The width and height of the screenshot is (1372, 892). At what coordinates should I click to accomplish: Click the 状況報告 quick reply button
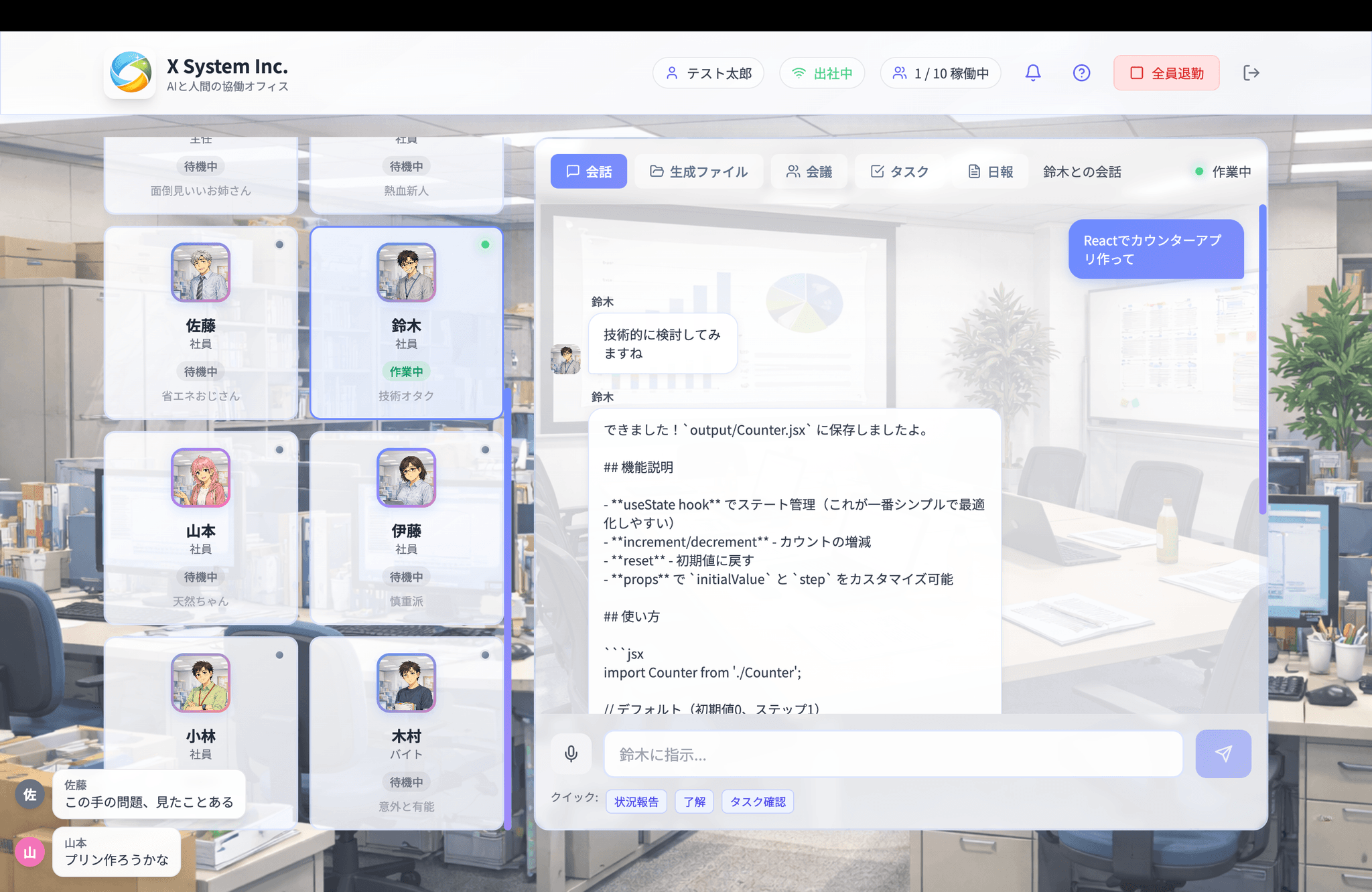tap(636, 802)
